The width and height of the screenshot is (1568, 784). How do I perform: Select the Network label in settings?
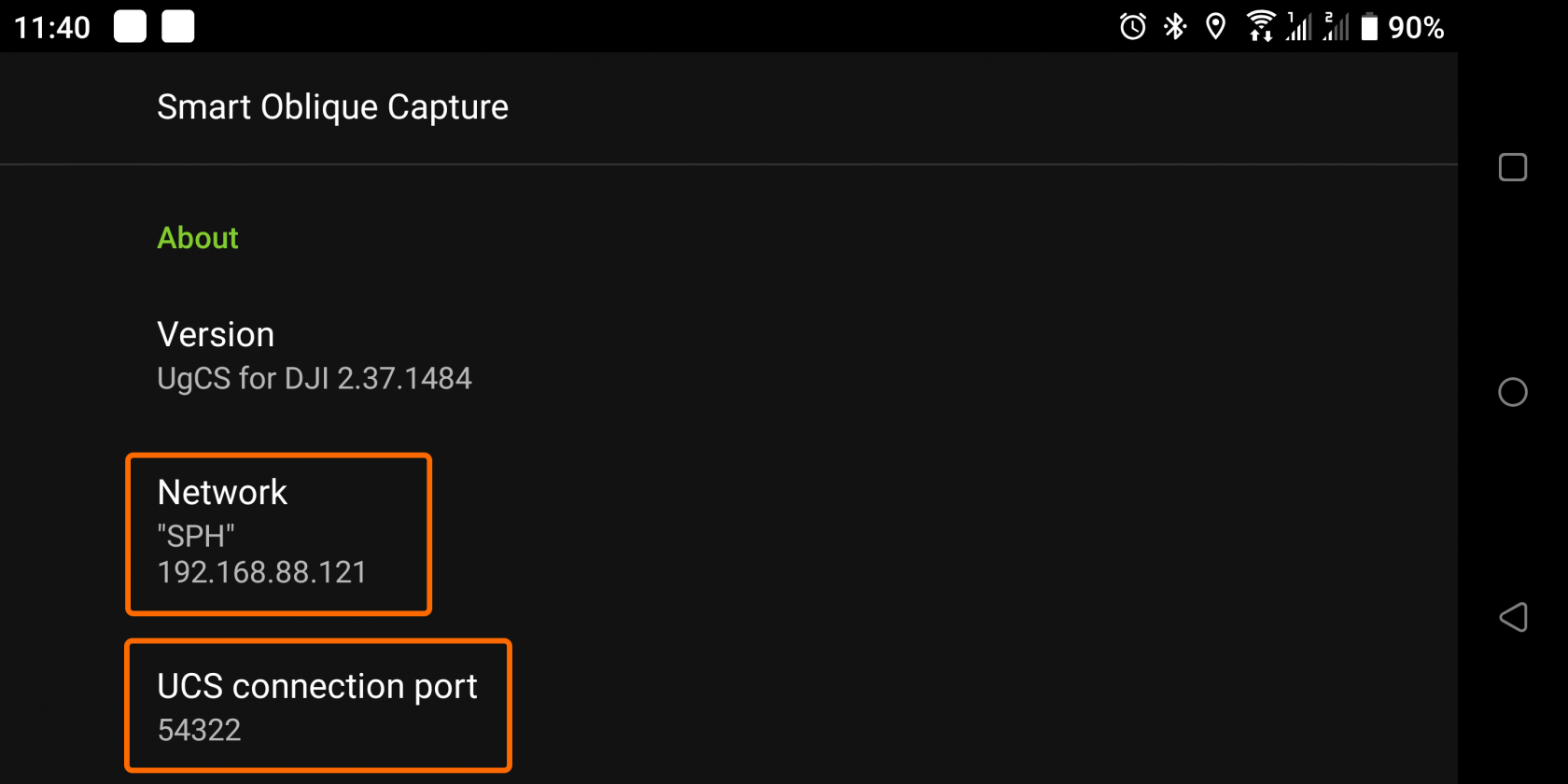[222, 492]
